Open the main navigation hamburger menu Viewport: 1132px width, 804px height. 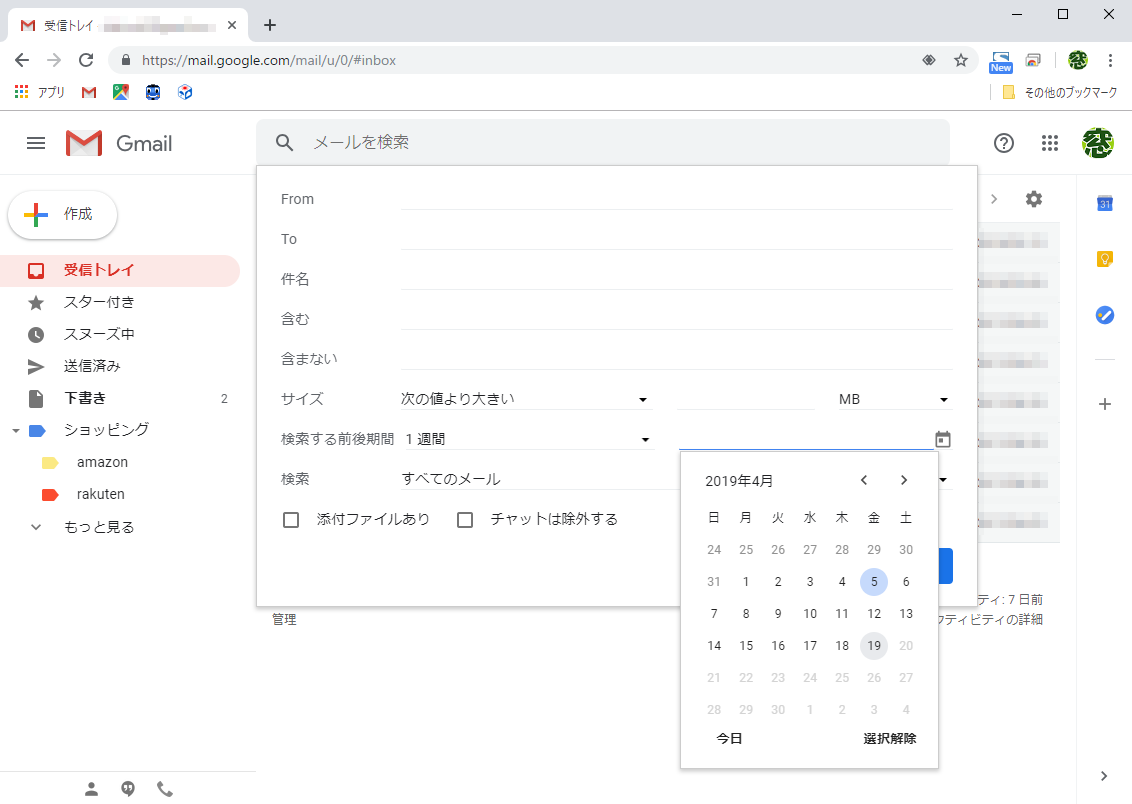click(x=35, y=143)
